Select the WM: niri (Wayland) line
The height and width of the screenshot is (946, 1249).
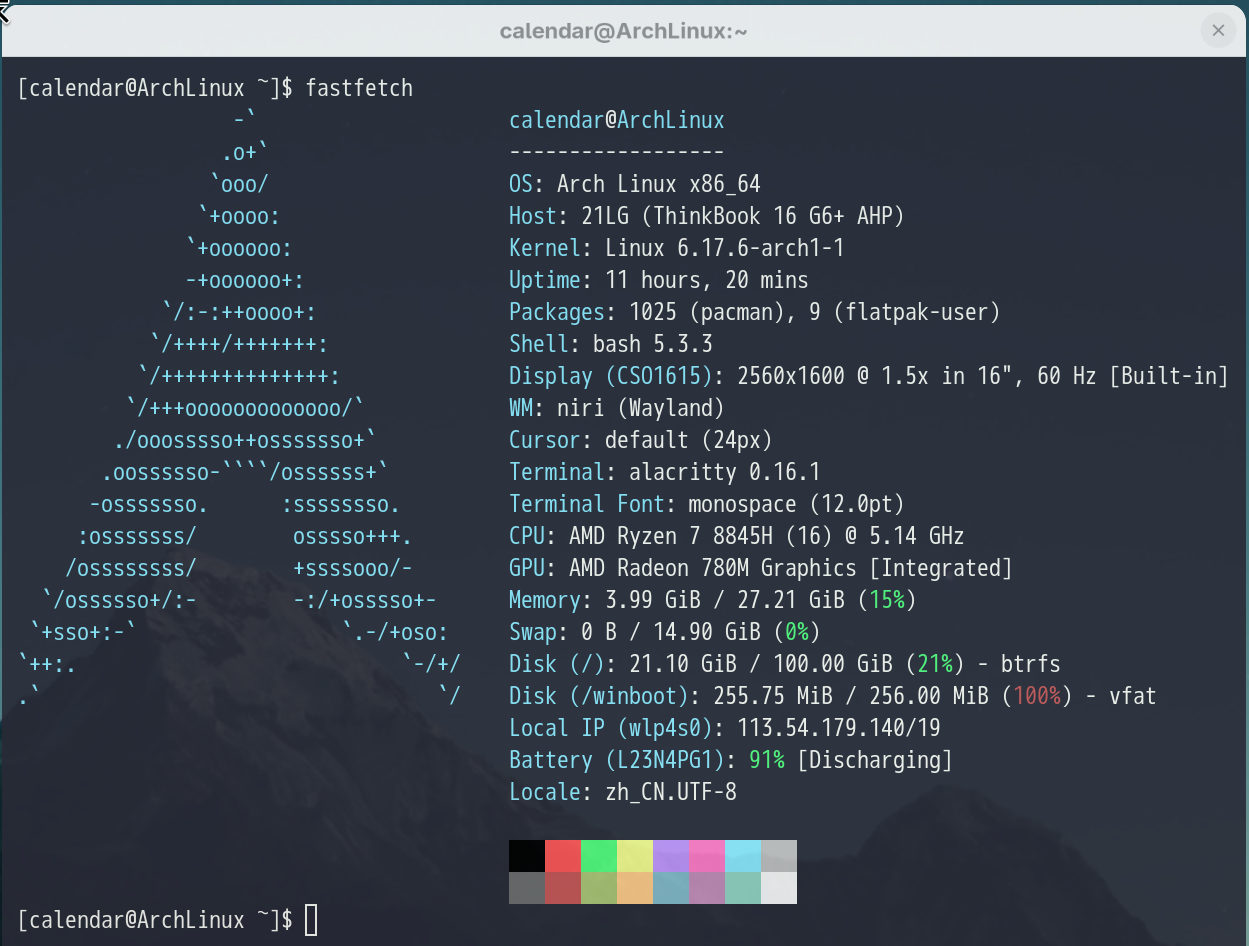pos(617,408)
